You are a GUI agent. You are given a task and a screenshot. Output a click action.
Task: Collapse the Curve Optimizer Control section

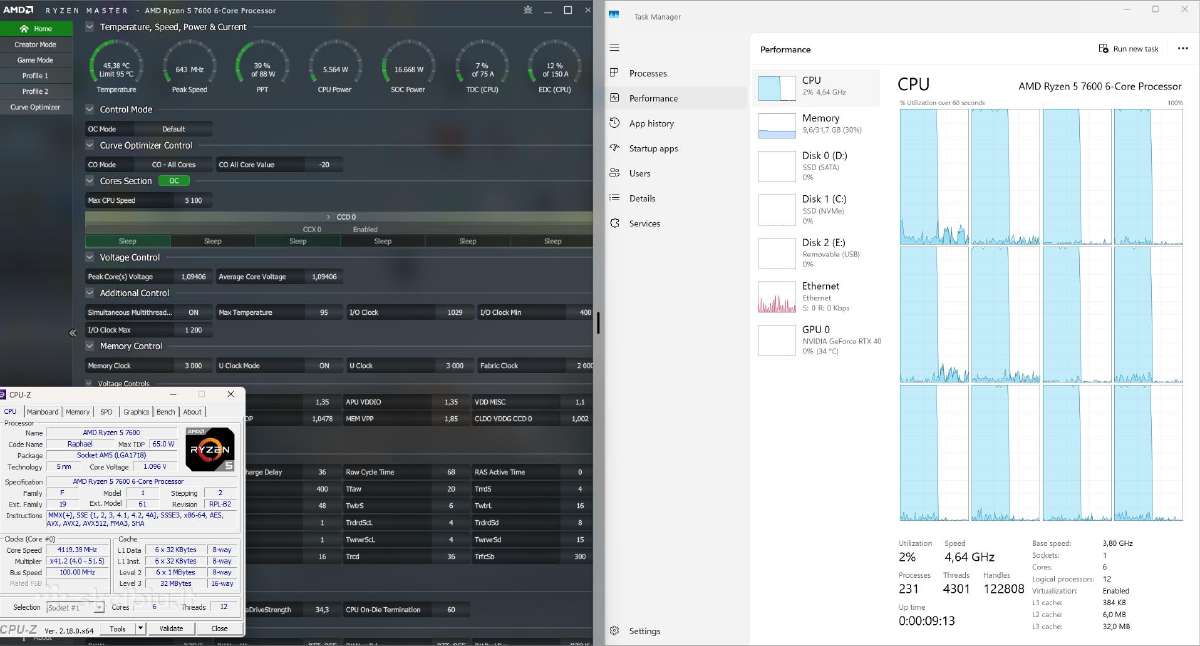click(90, 145)
